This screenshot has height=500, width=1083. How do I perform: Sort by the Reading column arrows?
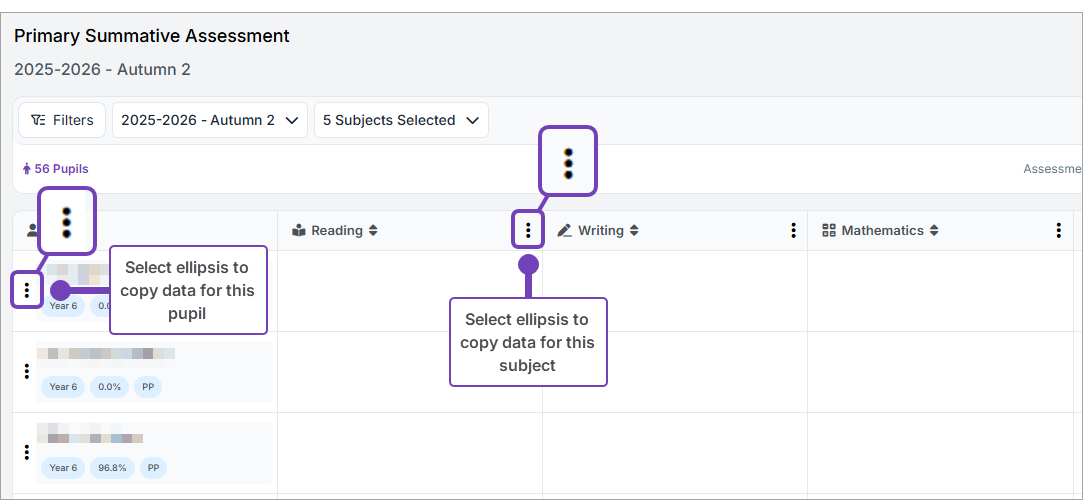[x=373, y=231]
